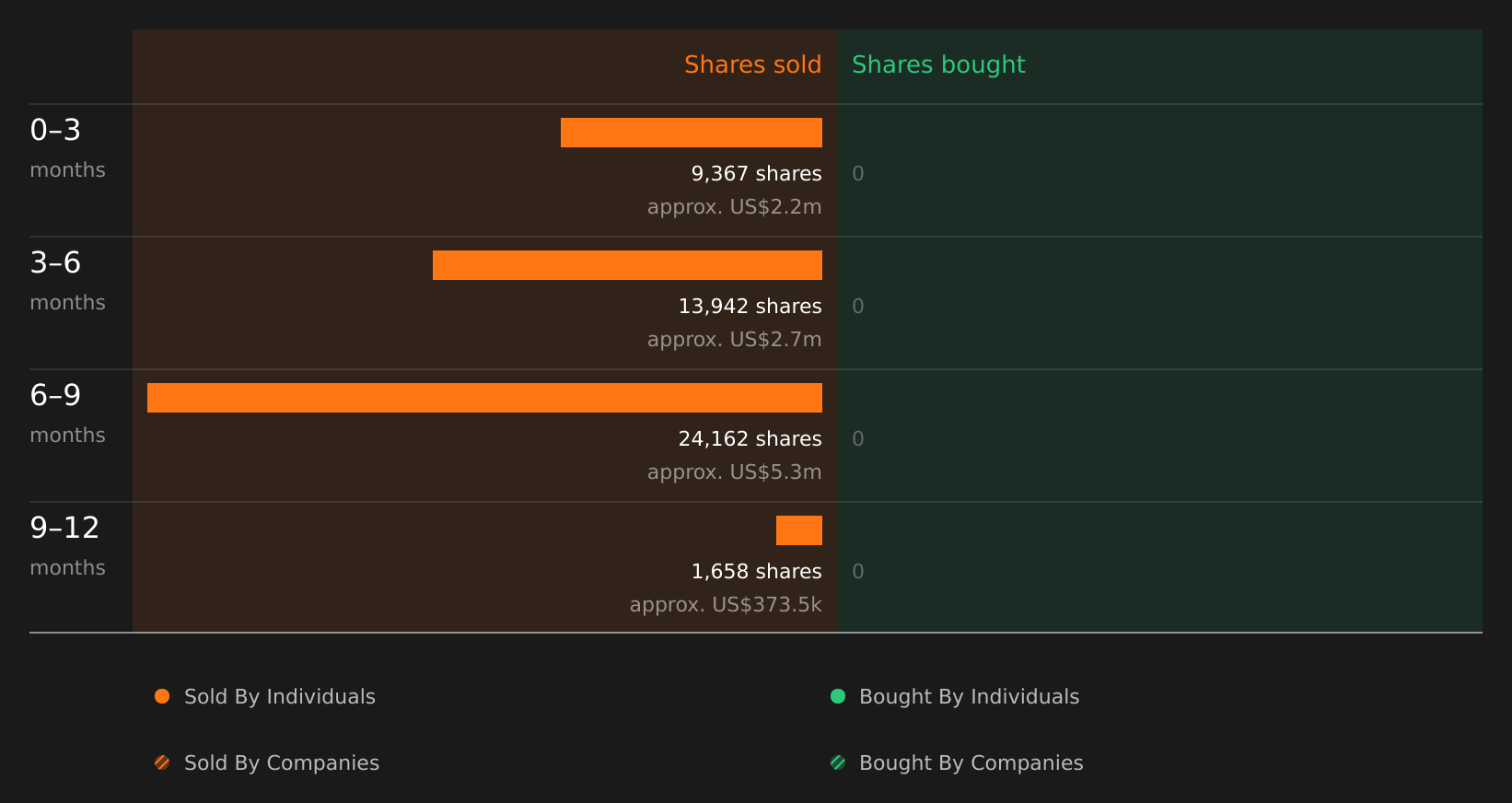Select the Bought By Companies legend label
This screenshot has width=1512, height=803.
[x=971, y=763]
